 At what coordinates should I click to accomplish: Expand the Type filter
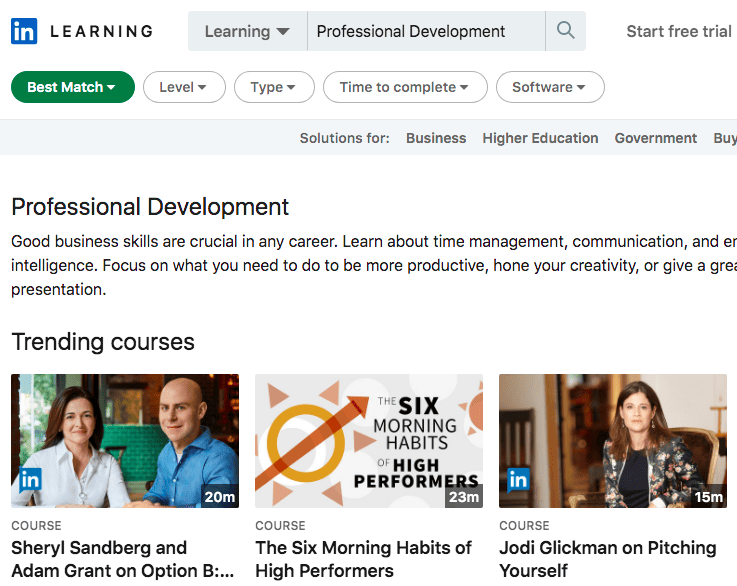click(x=274, y=87)
